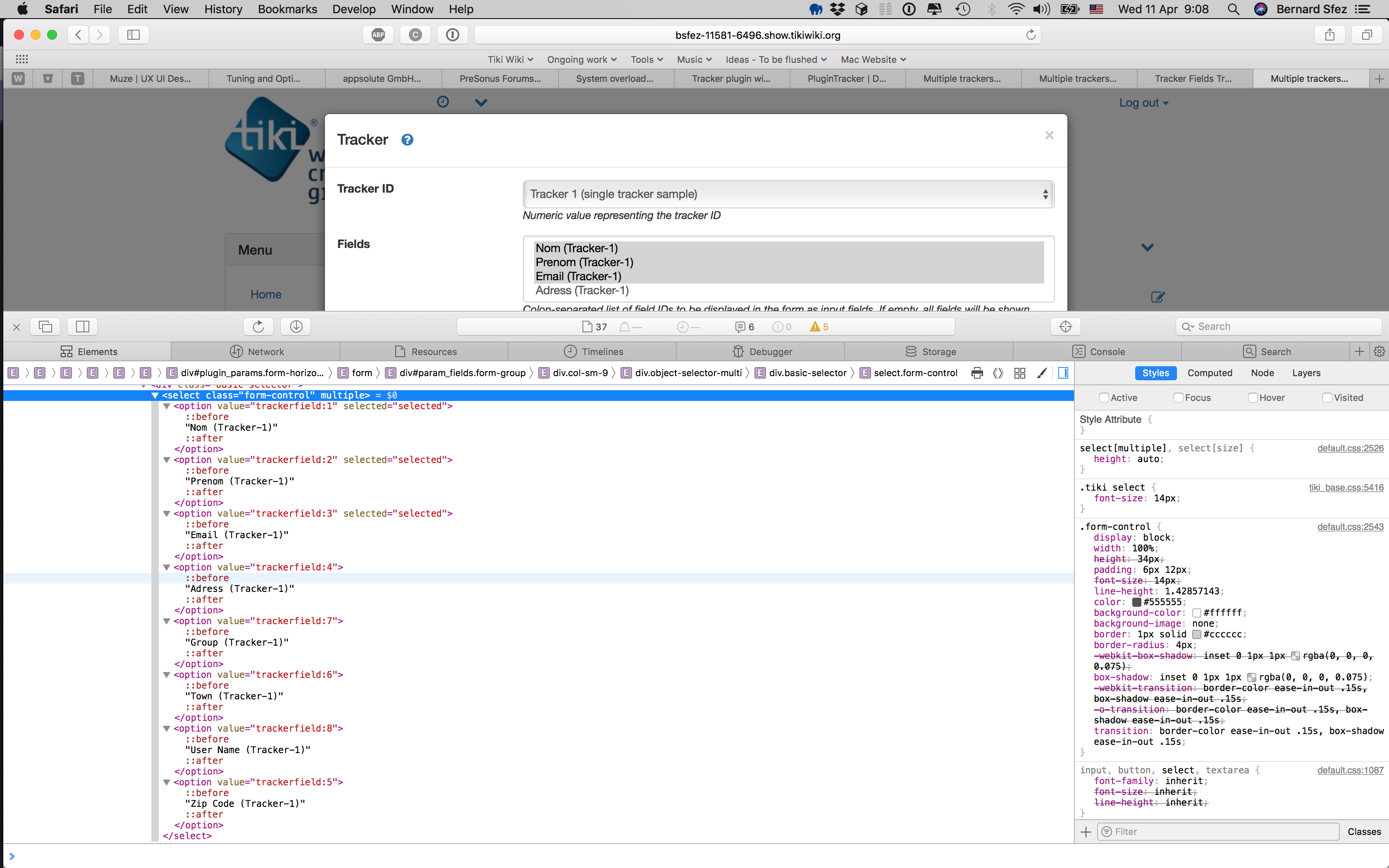Collapse the trackerfield:5 option node
The height and width of the screenshot is (868, 1389).
(167, 782)
